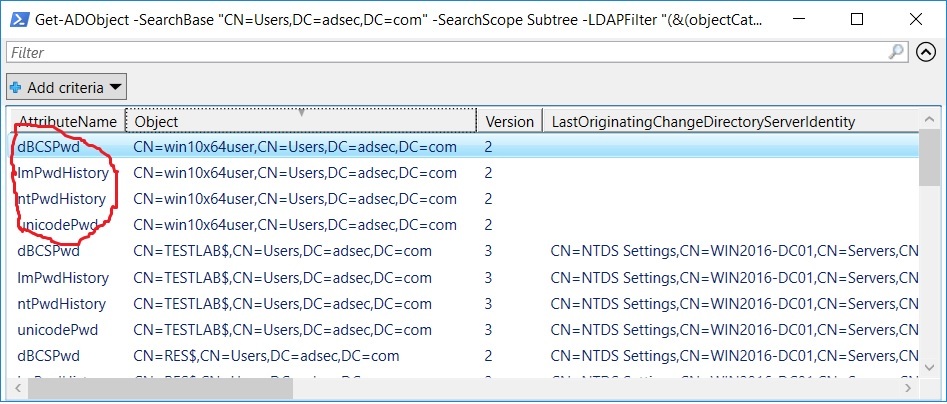Screen dimensions: 947x404
Task: Sort by the AttributeName column header
Action: click(x=66, y=121)
